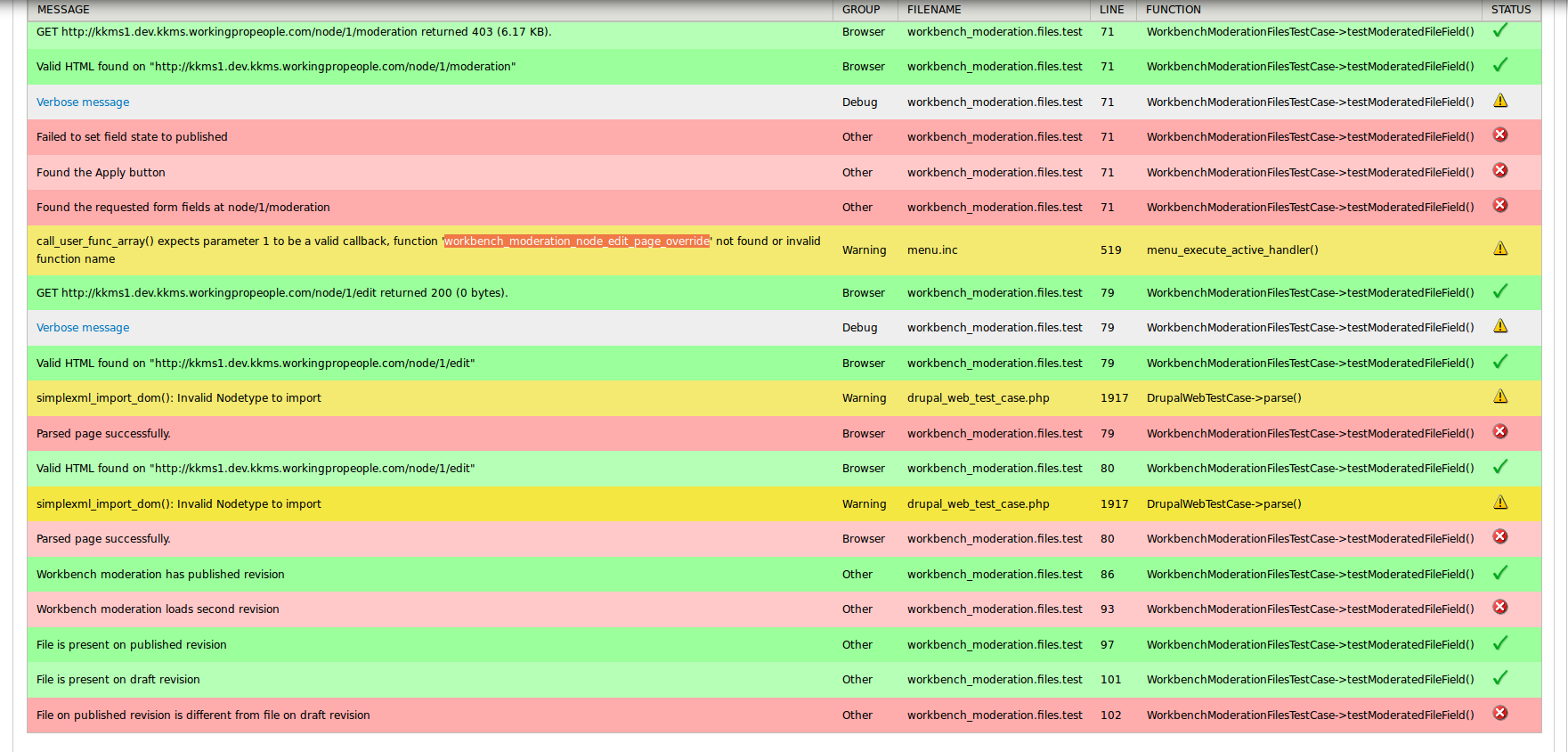This screenshot has height=752, width=1568.
Task: Click pass checkmark for 'File is present on draft revision'
Action: pyautogui.click(x=1500, y=678)
